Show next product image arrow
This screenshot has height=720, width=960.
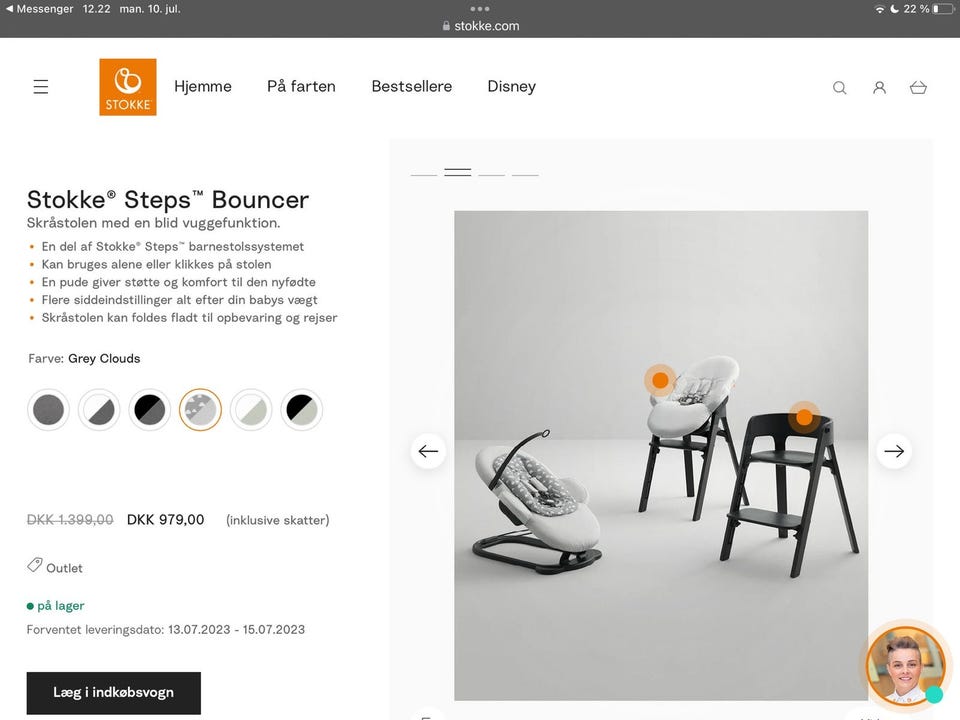pyautogui.click(x=894, y=451)
